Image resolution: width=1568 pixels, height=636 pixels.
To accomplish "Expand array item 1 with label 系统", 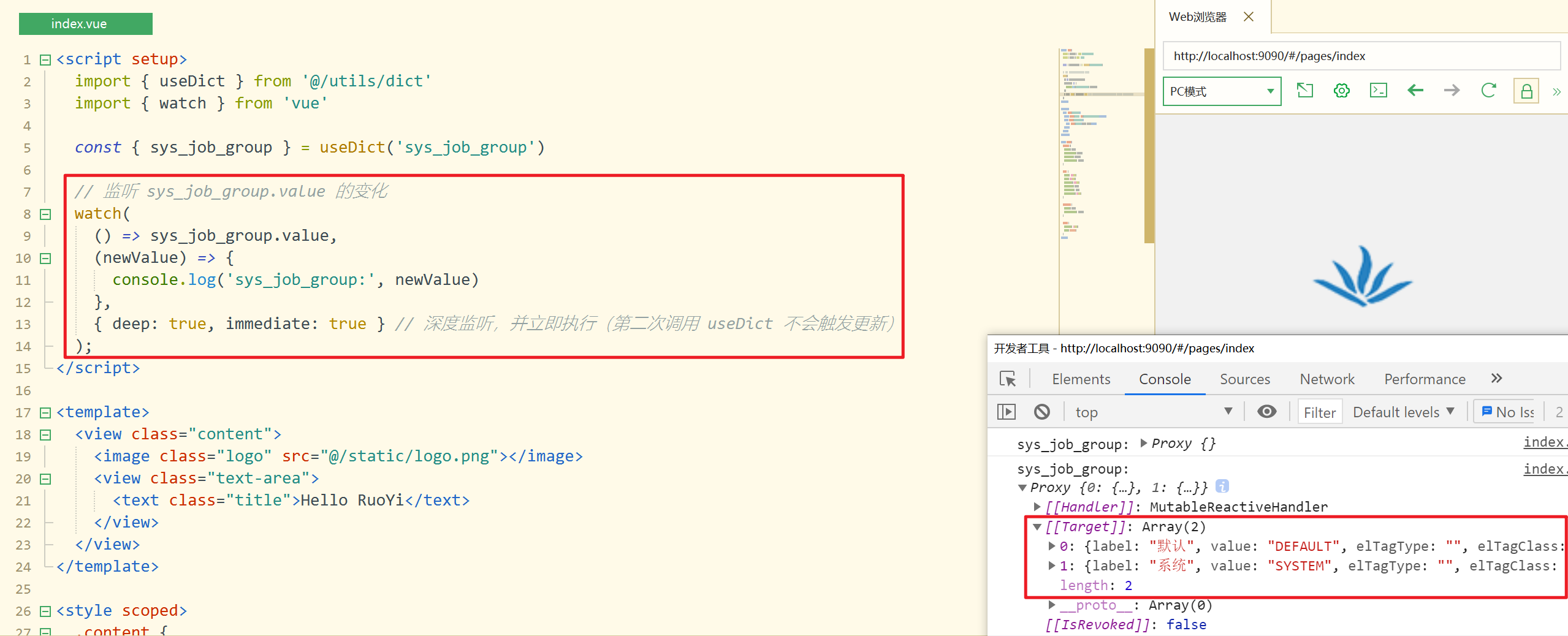I will [x=1052, y=565].
